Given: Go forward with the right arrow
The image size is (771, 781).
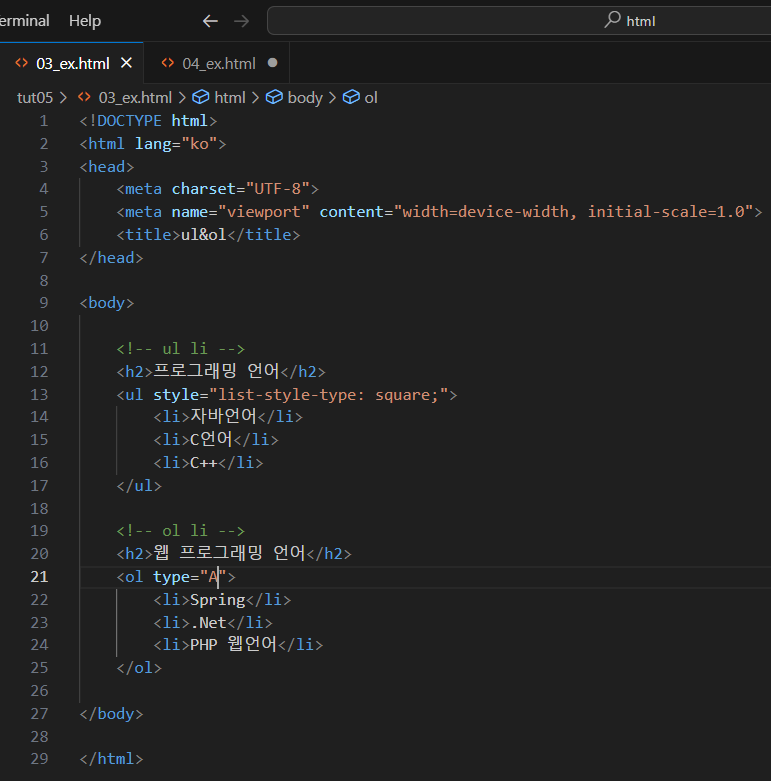Looking at the screenshot, I should pyautogui.click(x=242, y=21).
